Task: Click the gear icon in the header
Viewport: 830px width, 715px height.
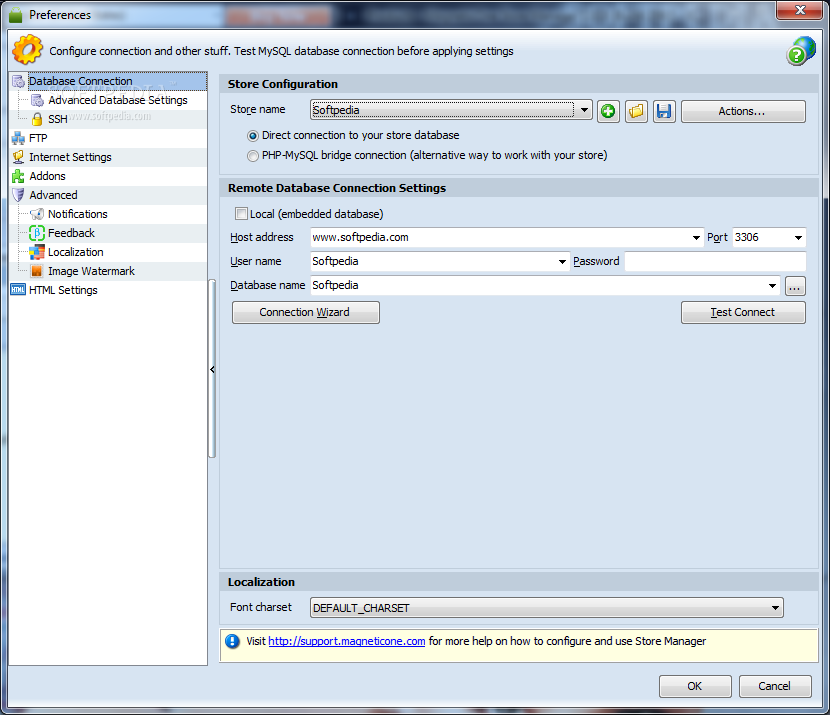Action: [27, 50]
